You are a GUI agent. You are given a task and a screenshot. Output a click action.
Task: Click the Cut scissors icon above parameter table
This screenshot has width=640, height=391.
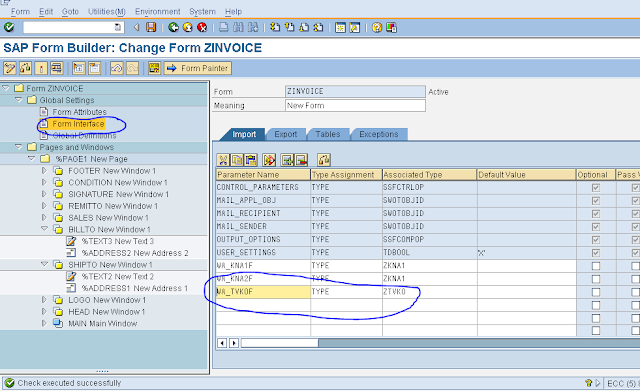(223, 160)
